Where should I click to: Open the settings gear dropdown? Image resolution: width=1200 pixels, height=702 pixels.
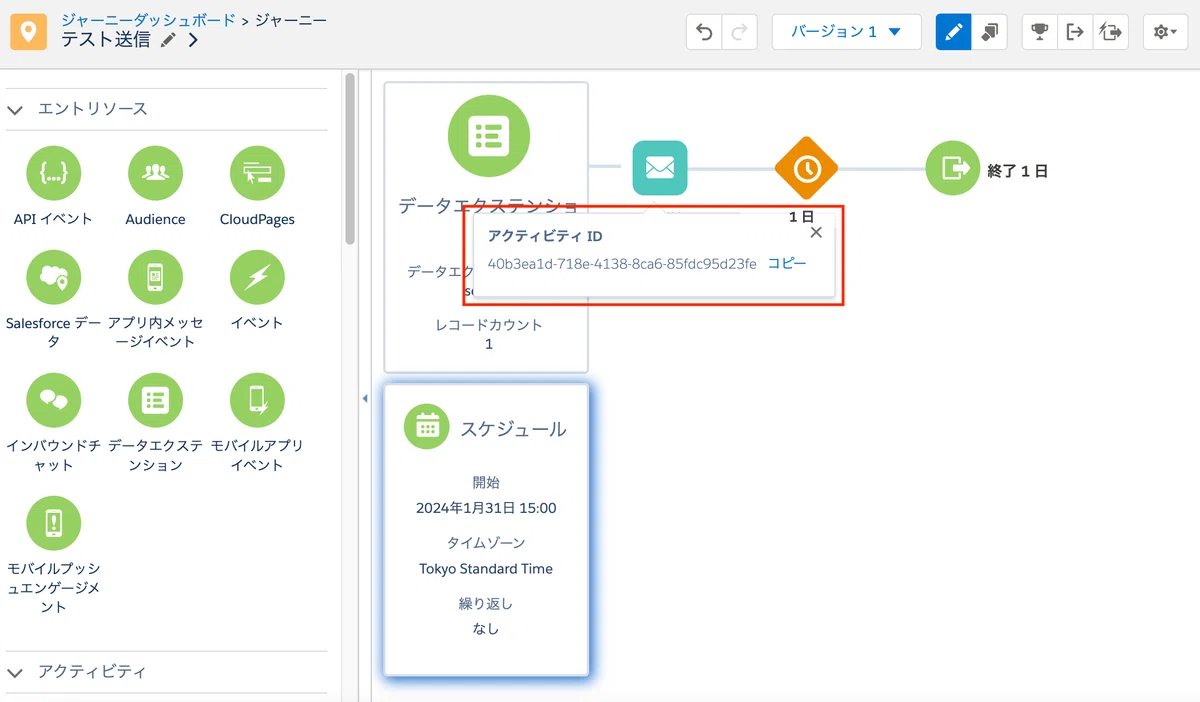tap(1165, 32)
